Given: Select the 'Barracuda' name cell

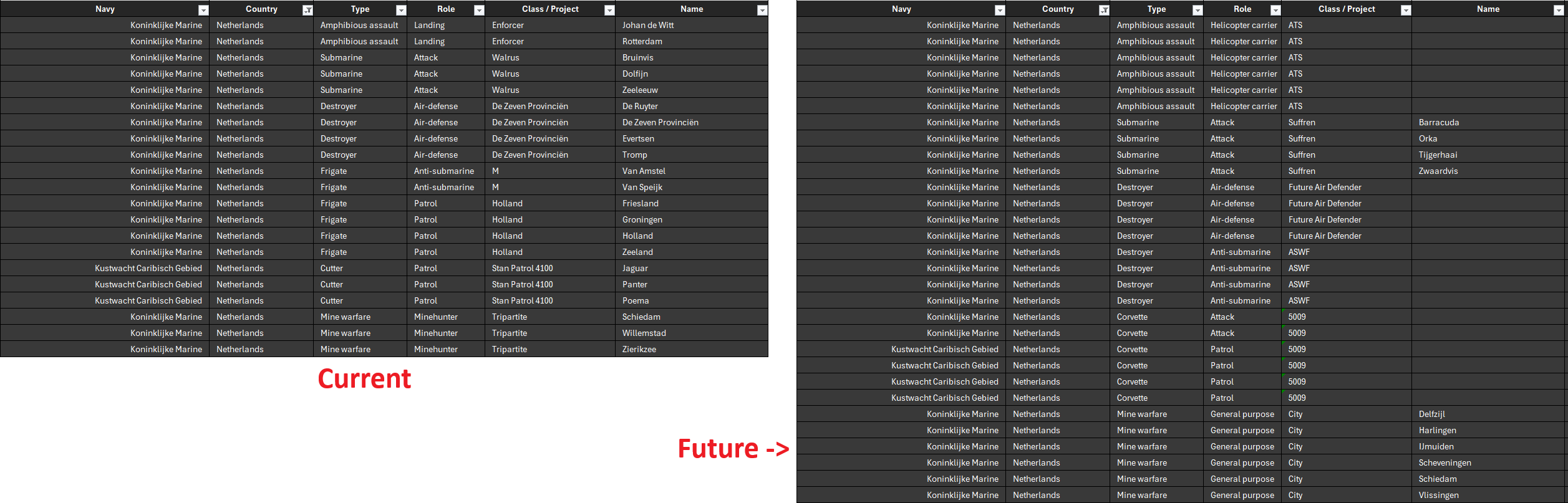Looking at the screenshot, I should pyautogui.click(x=1488, y=122).
